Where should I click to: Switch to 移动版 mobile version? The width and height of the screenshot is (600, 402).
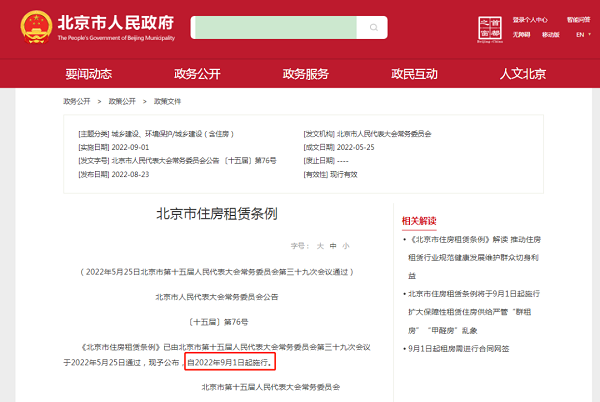coord(551,35)
